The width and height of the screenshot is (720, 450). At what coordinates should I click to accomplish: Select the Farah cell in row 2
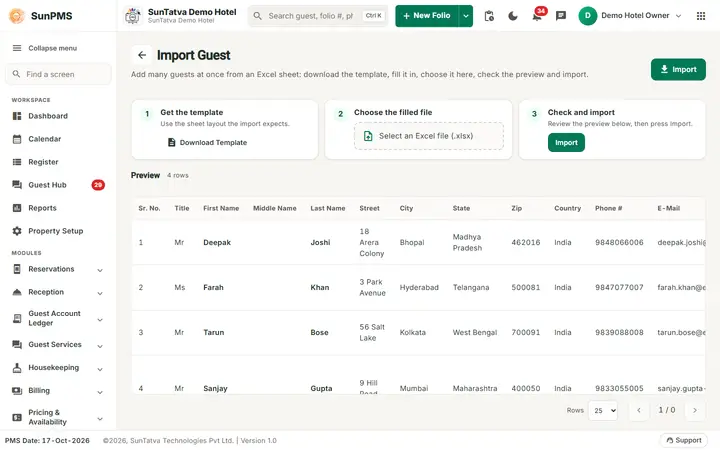click(x=213, y=287)
